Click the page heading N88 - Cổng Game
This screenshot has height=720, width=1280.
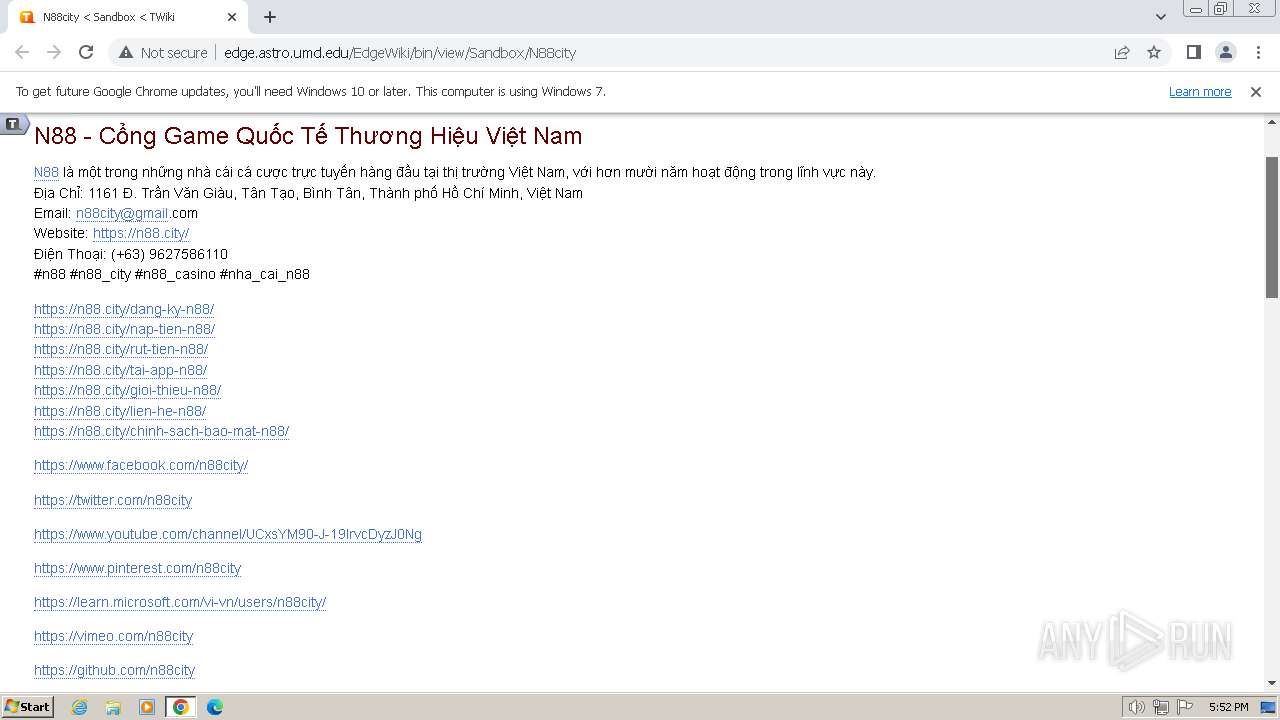coord(308,136)
